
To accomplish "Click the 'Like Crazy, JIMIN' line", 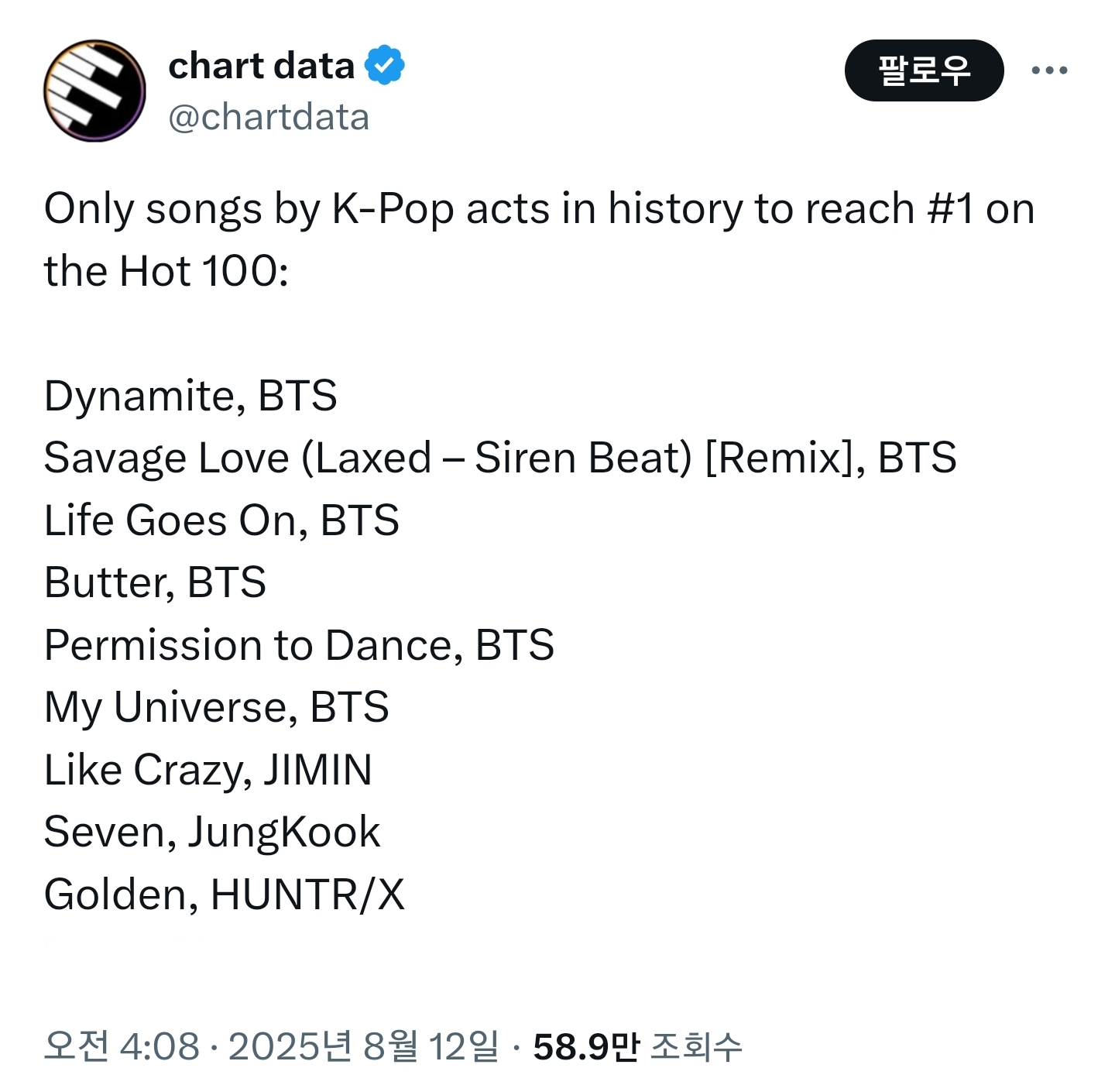I will point(208,770).
